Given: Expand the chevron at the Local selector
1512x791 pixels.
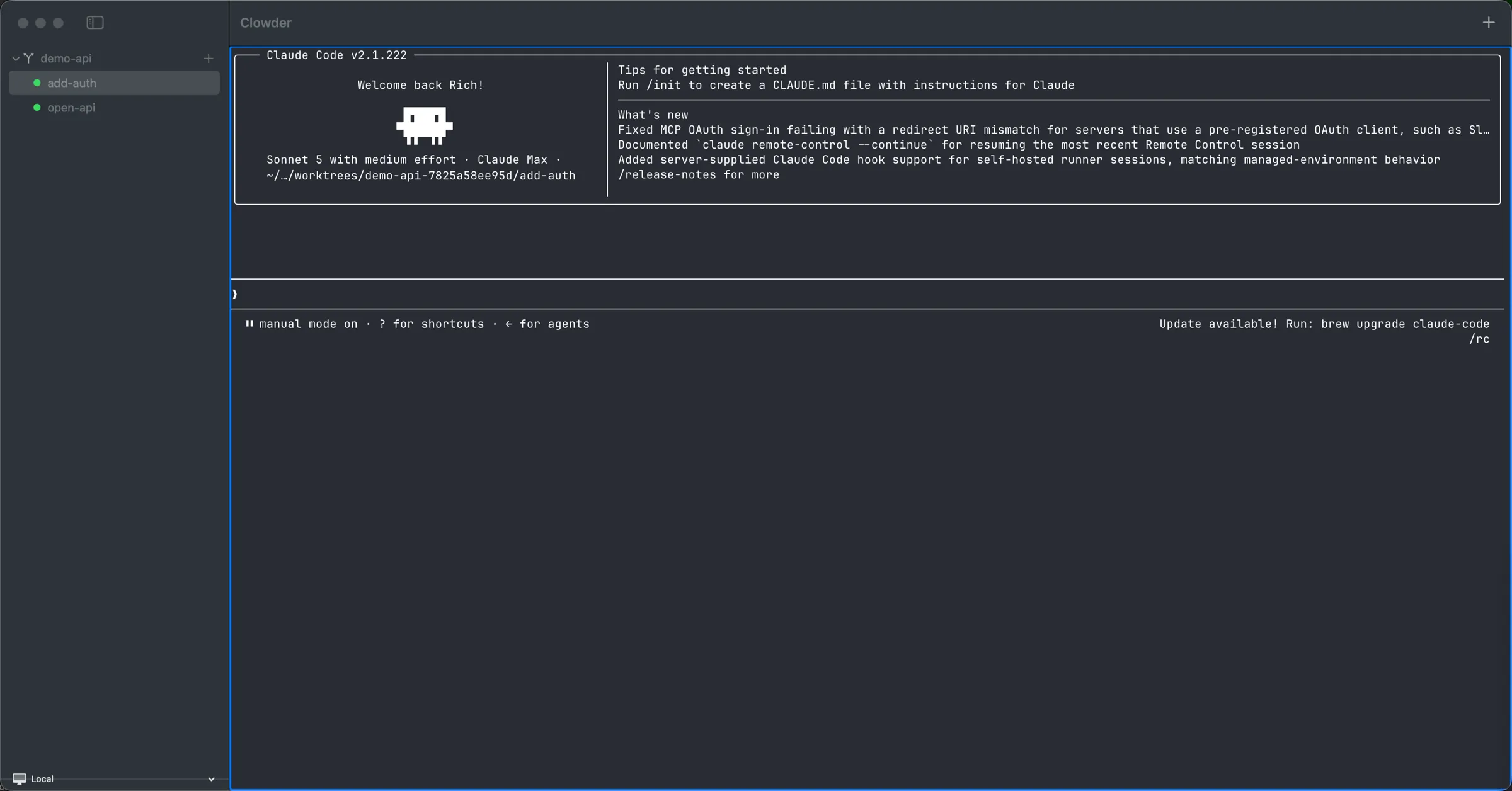Looking at the screenshot, I should click(211, 779).
